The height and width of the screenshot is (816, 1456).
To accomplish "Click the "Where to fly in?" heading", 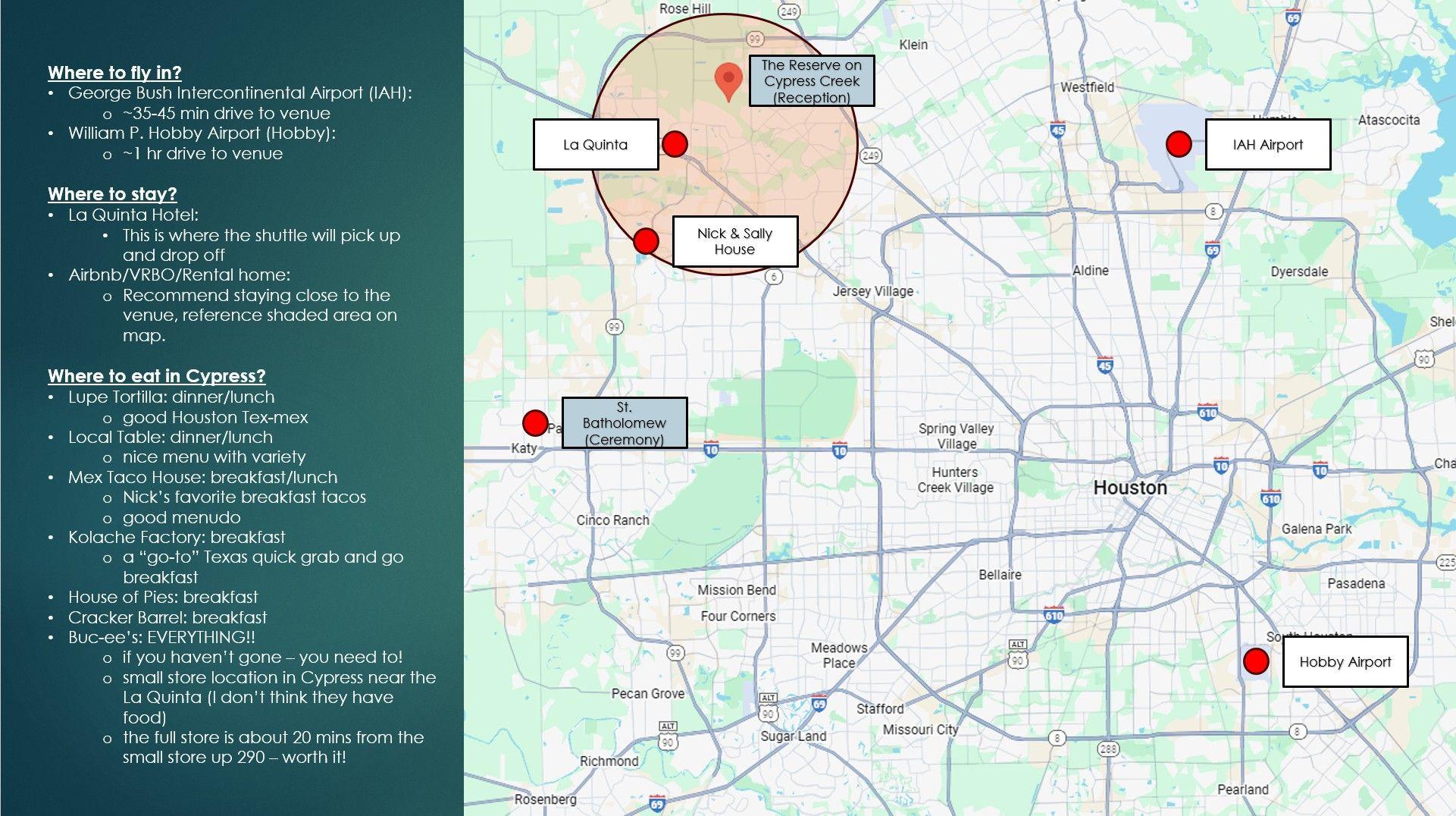I will click(114, 73).
